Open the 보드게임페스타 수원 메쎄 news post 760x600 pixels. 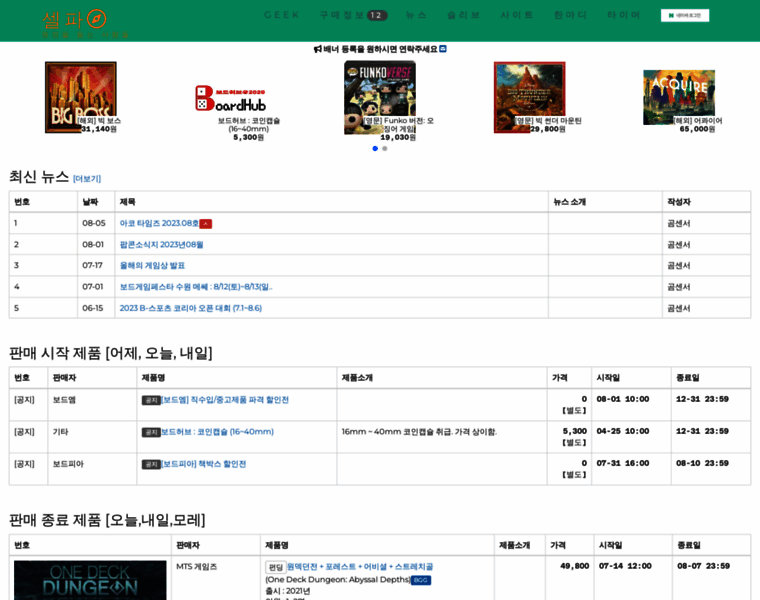pos(196,287)
